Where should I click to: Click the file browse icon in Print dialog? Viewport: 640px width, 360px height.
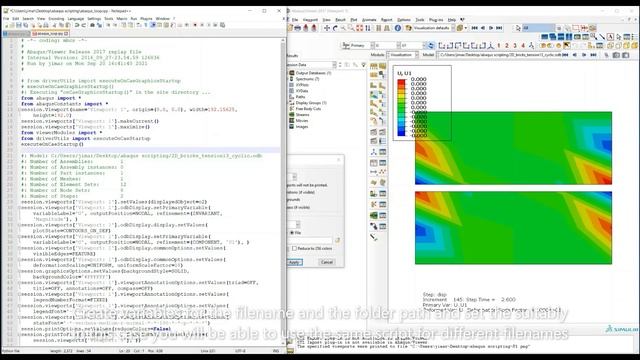(x=338, y=240)
